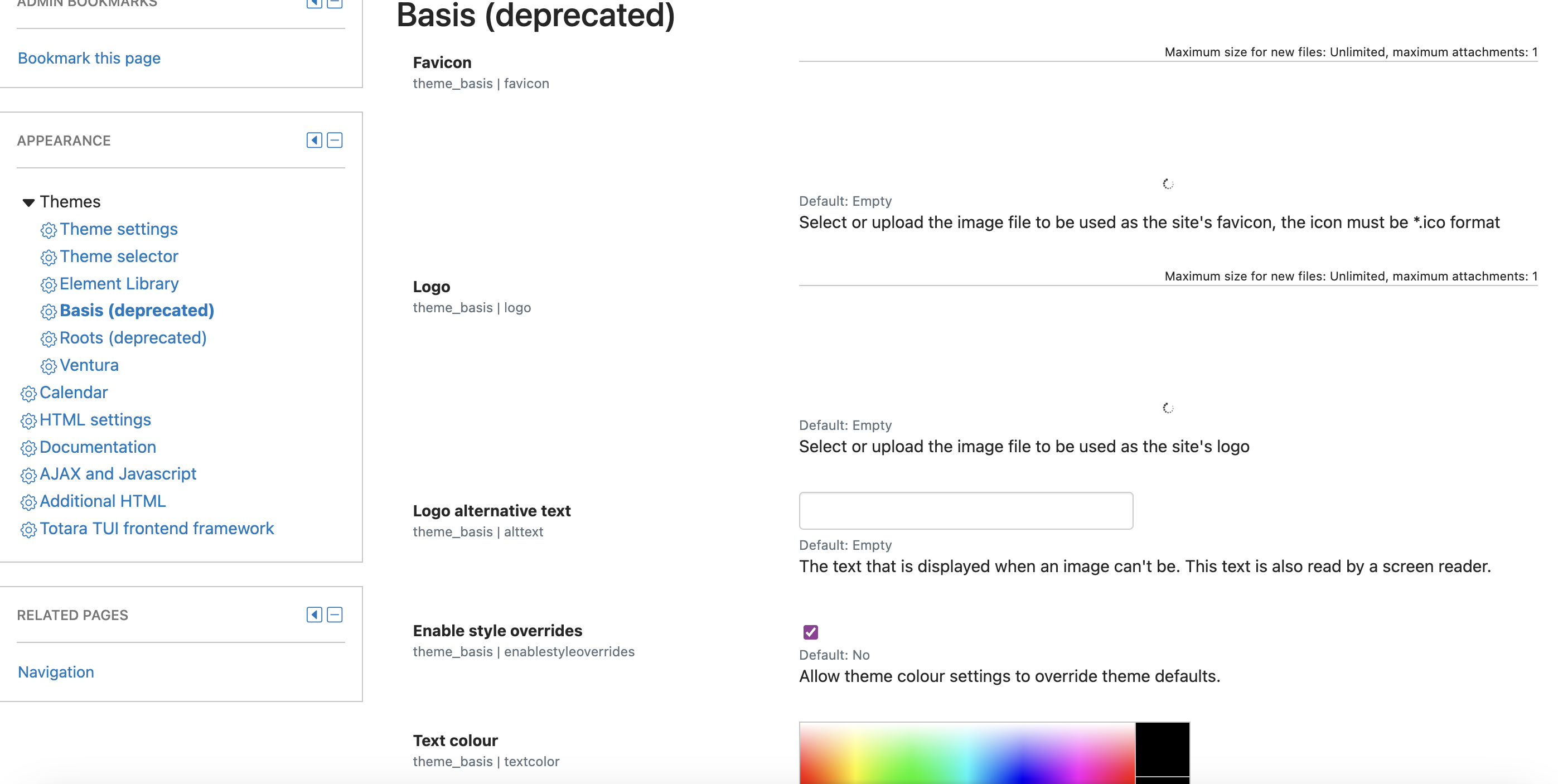Hide the Appearance block with the minus icon
This screenshot has width=1558, height=784.
[x=335, y=141]
